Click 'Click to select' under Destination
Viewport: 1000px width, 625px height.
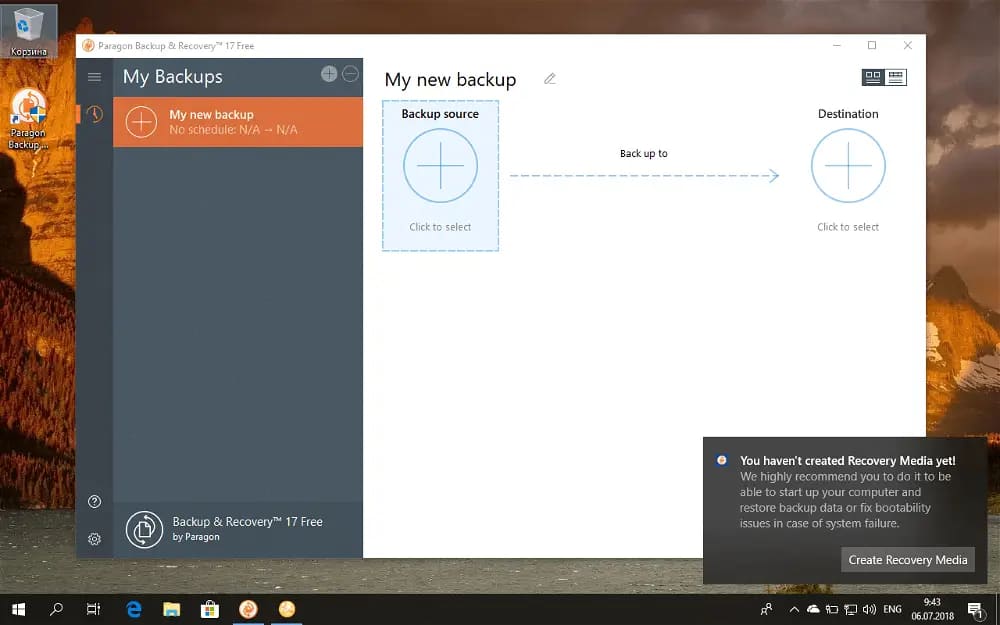(x=848, y=227)
